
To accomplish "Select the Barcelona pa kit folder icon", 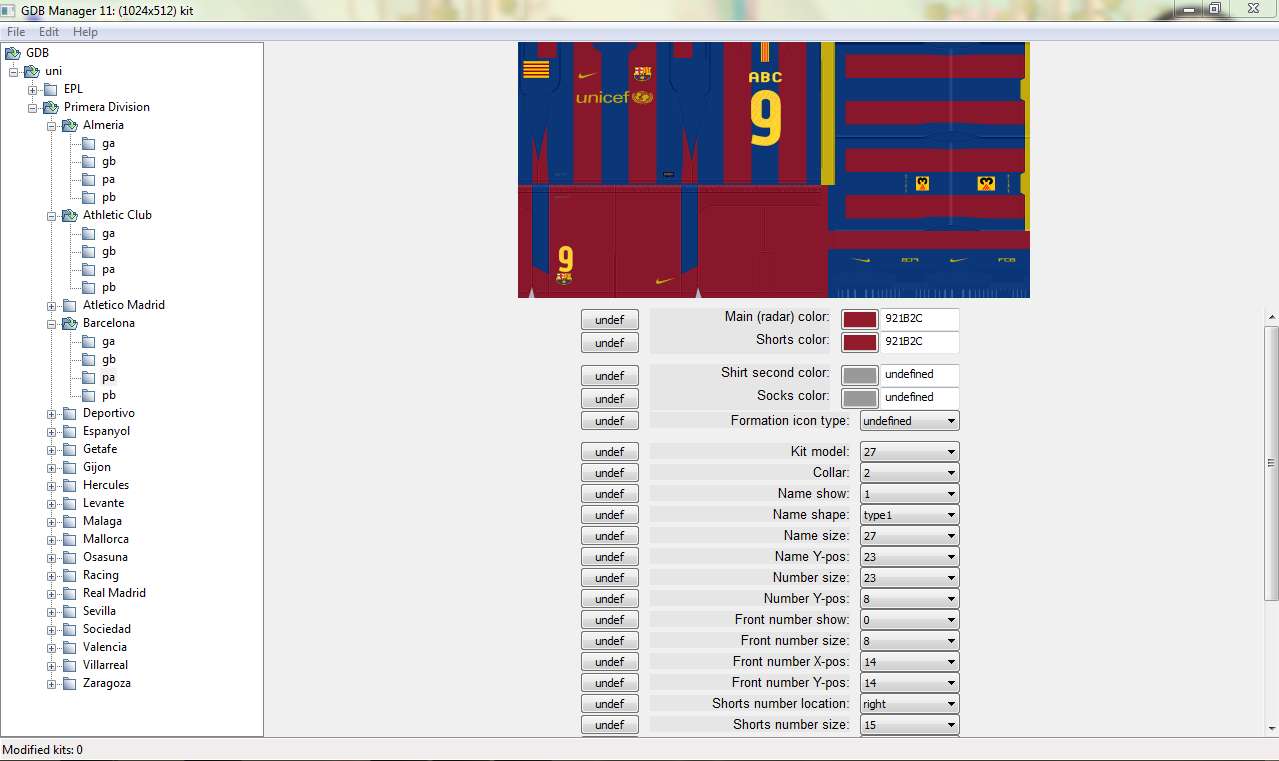I will pyautogui.click(x=89, y=378).
